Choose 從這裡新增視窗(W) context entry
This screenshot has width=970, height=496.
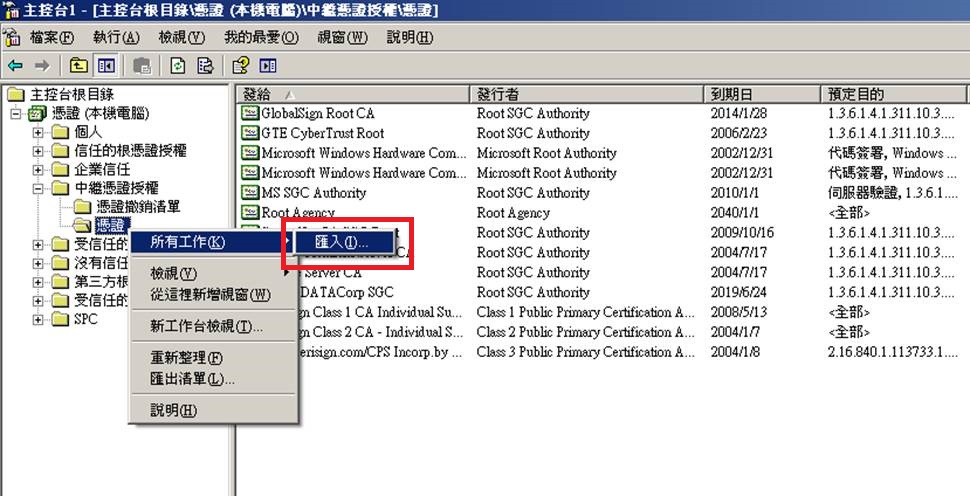click(x=211, y=294)
